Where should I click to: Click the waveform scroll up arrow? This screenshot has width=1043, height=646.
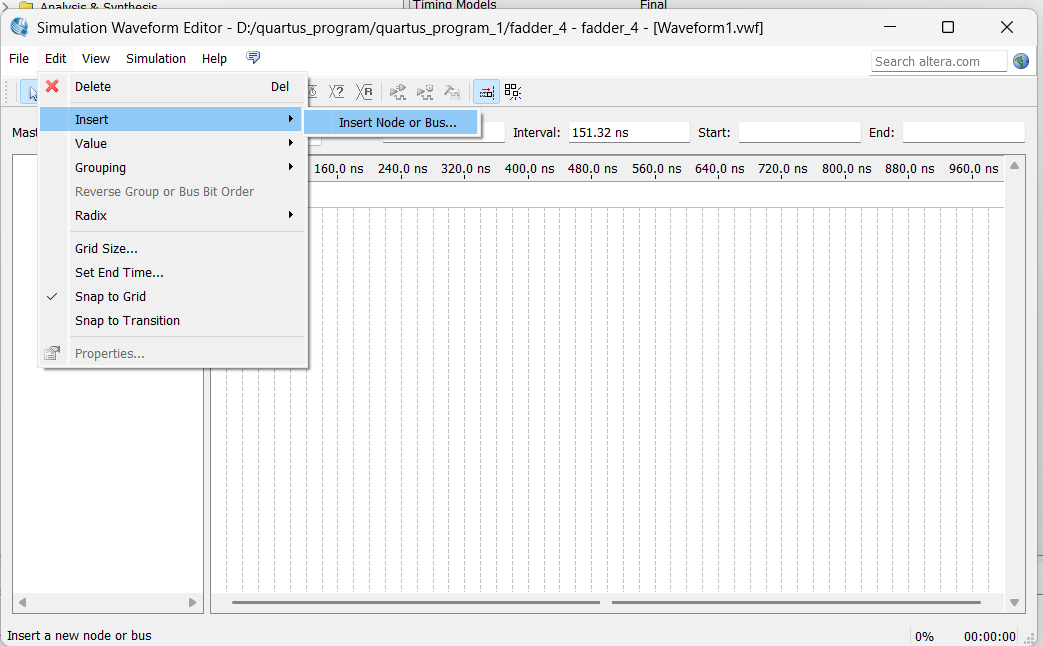click(1014, 166)
